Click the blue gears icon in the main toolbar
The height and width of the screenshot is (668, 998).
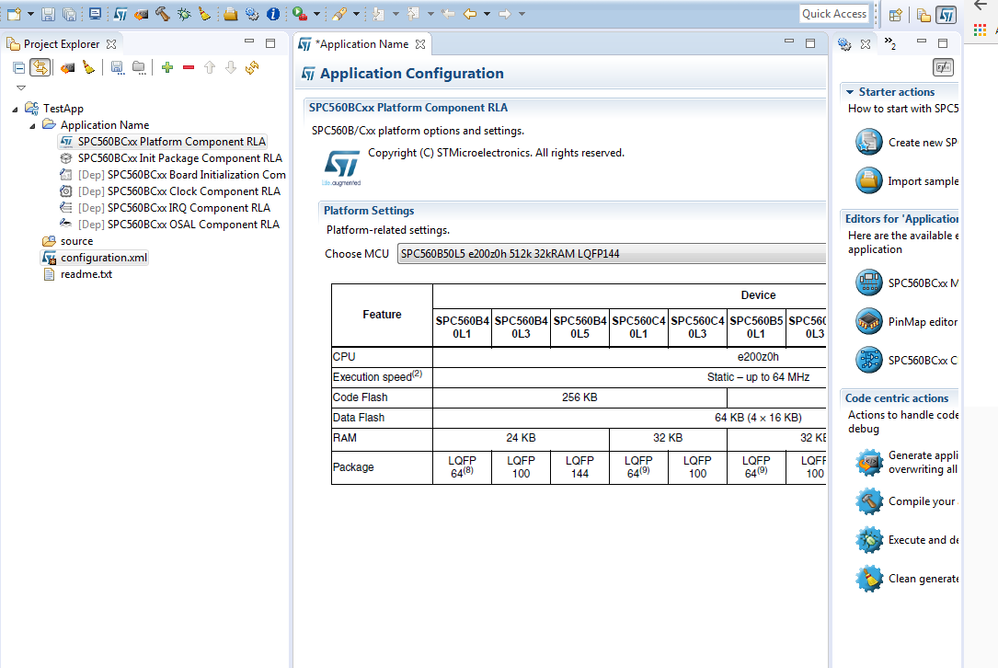(252, 13)
